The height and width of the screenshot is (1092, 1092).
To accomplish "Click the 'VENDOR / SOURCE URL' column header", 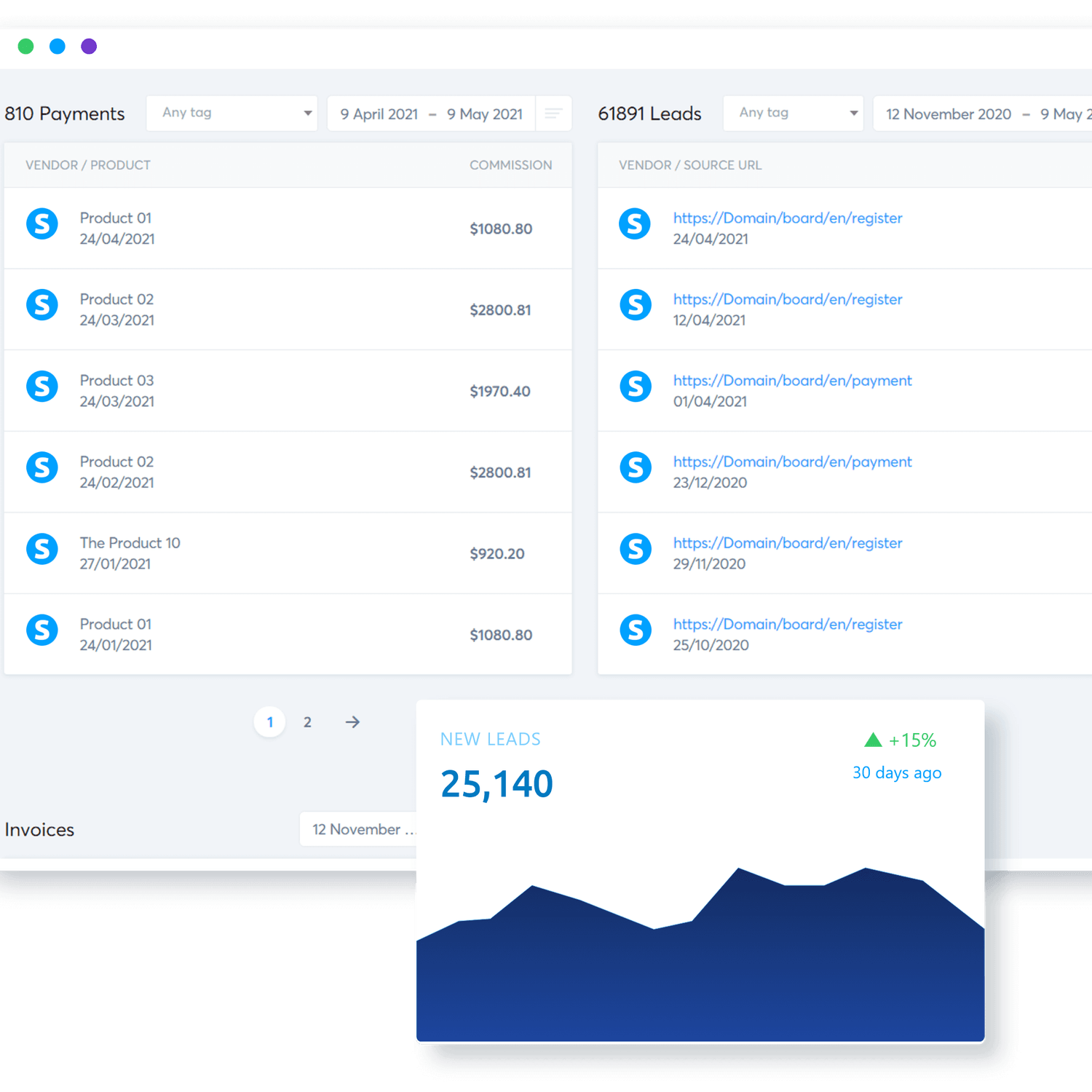I will click(x=690, y=165).
